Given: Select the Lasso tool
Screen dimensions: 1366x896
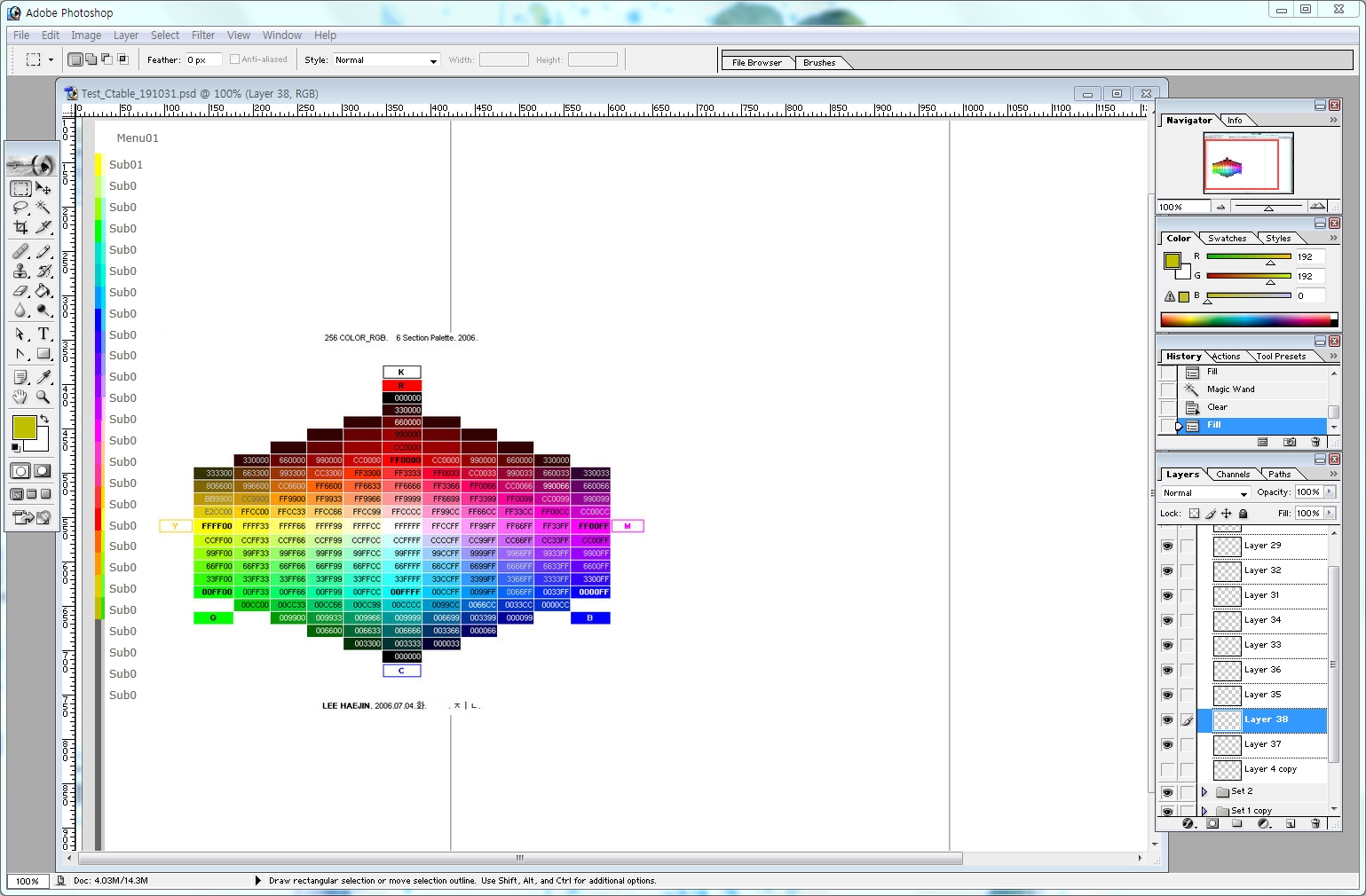Looking at the screenshot, I should pos(20,208).
